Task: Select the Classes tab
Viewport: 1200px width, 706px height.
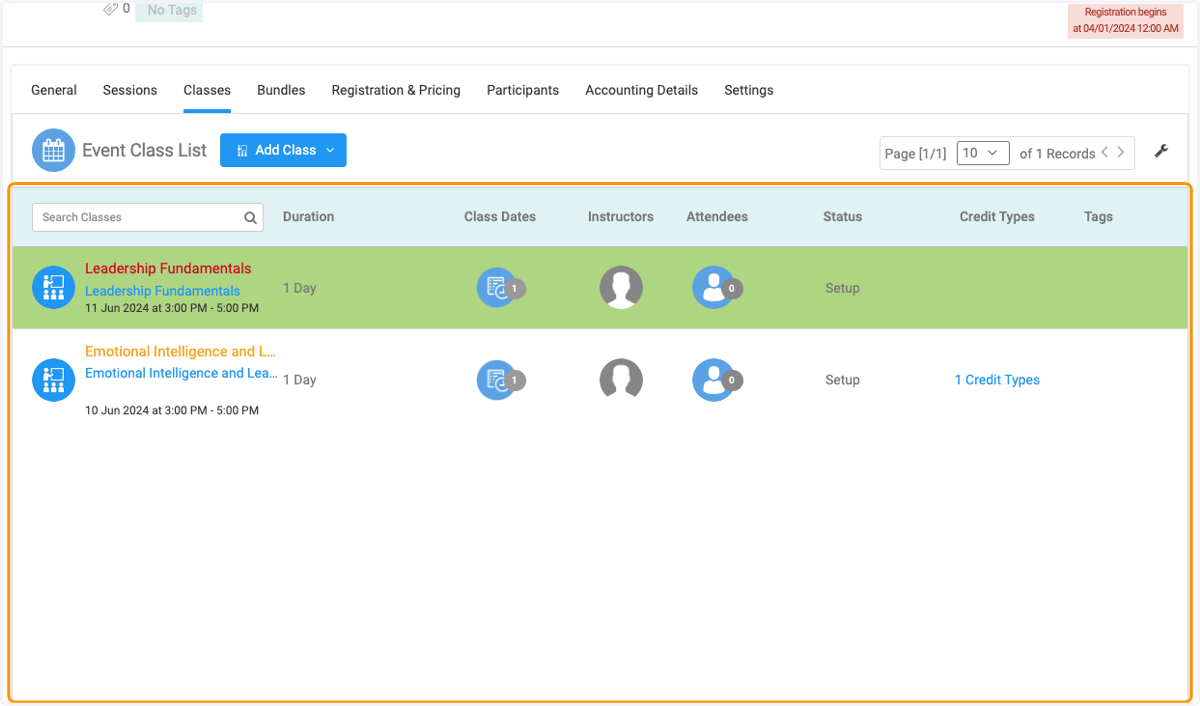Action: [x=207, y=90]
